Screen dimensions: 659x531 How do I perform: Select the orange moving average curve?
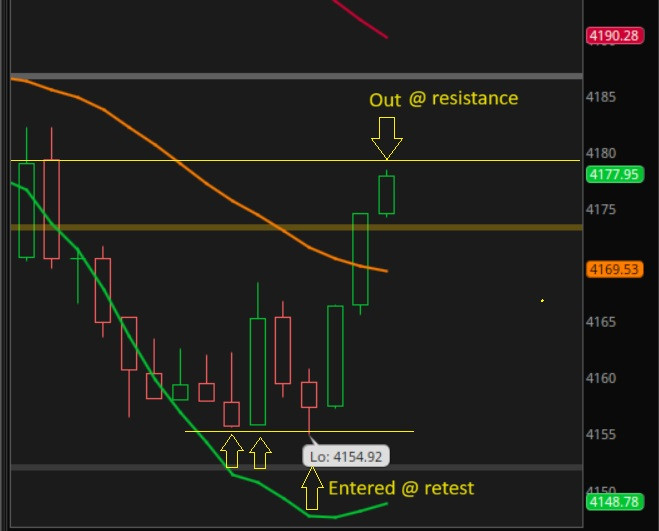point(206,184)
